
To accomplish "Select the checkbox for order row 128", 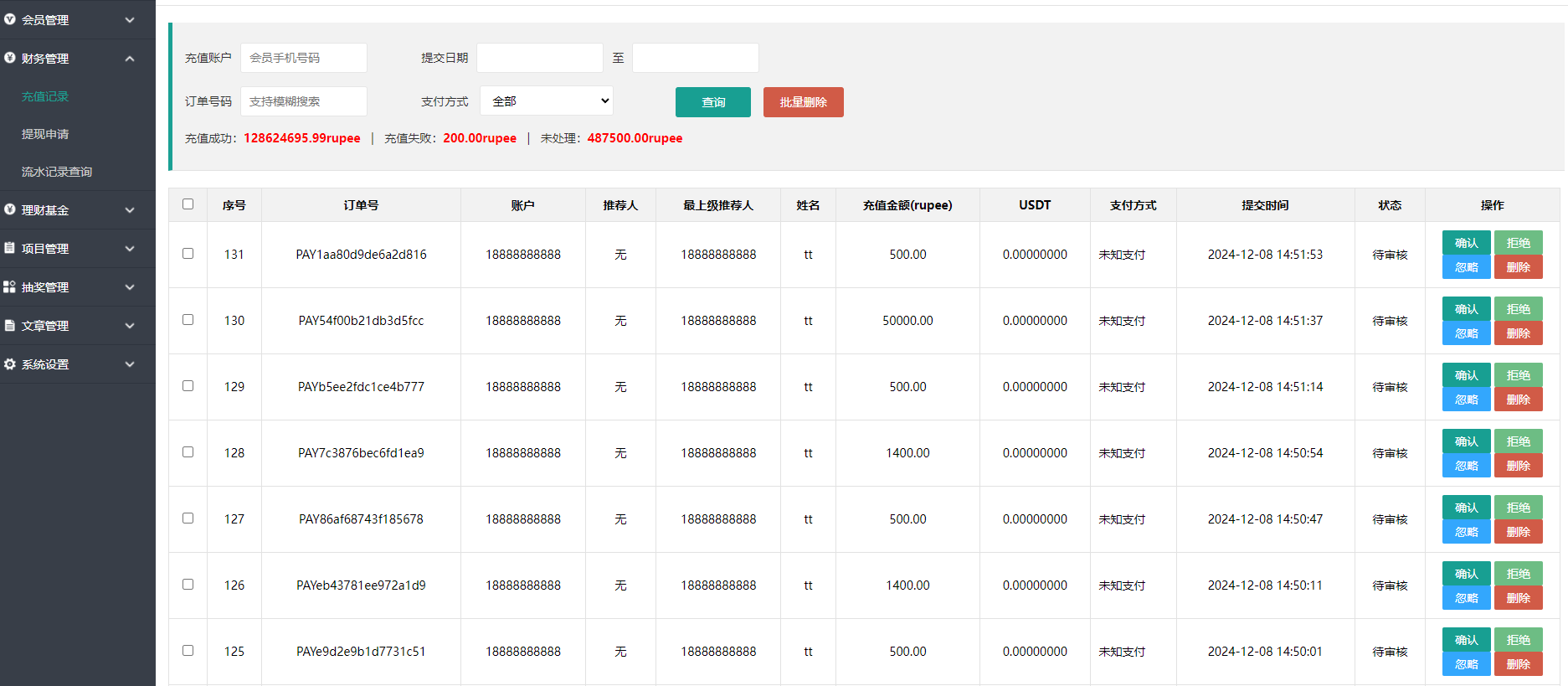I will click(x=188, y=452).
